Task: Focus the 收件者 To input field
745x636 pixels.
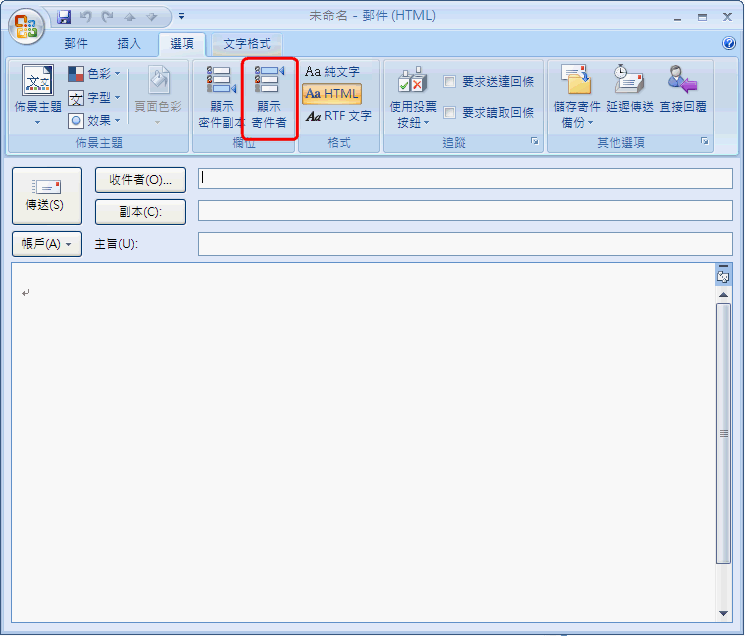Action: pyautogui.click(x=465, y=179)
